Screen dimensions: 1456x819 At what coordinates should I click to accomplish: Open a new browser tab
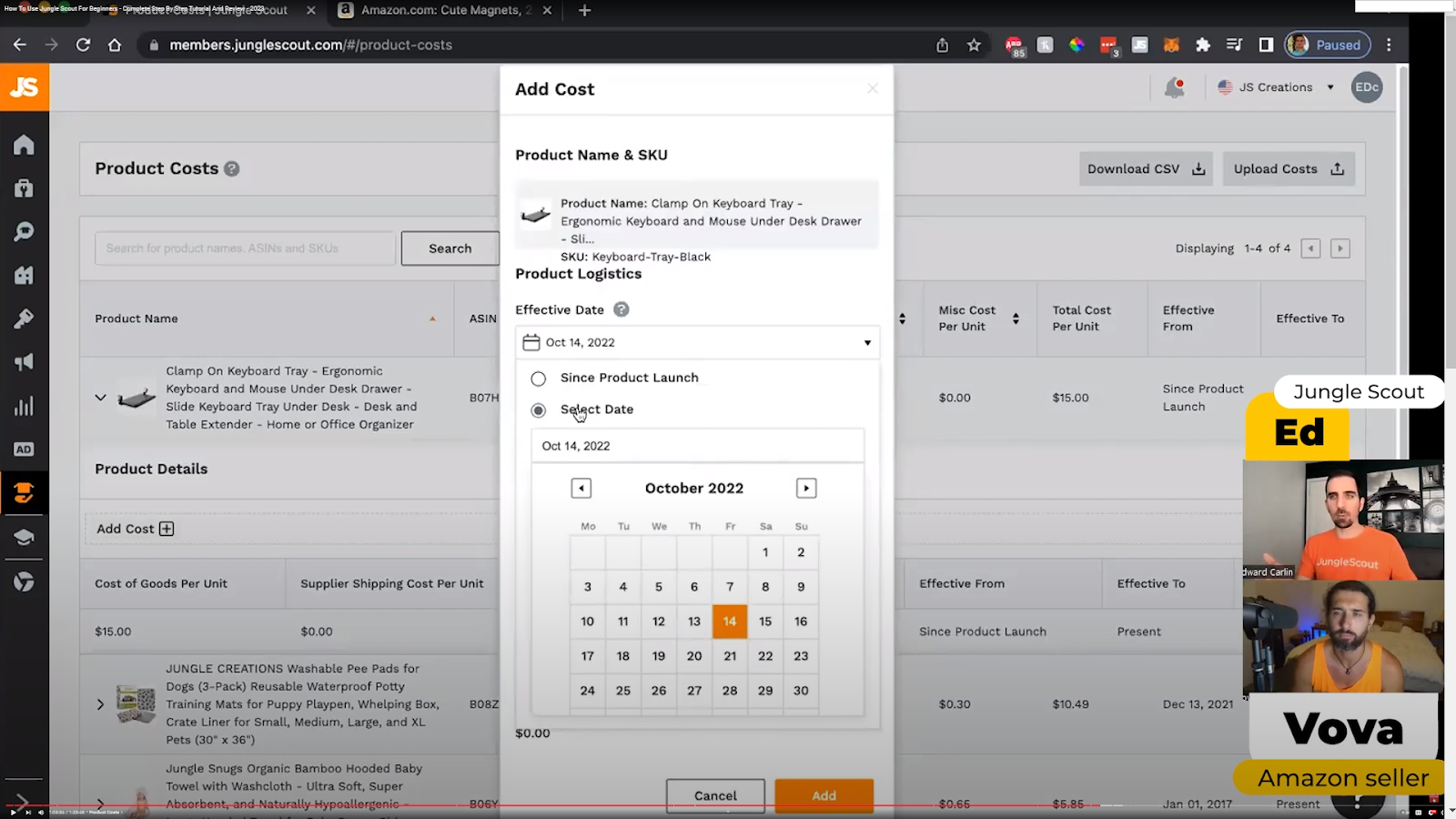pyautogui.click(x=585, y=11)
